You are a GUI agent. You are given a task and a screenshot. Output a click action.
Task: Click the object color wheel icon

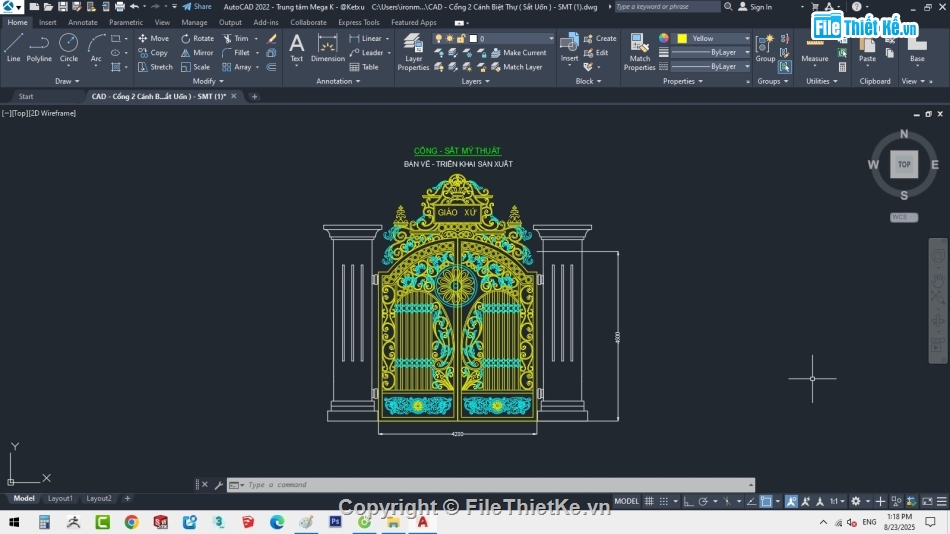coord(664,38)
